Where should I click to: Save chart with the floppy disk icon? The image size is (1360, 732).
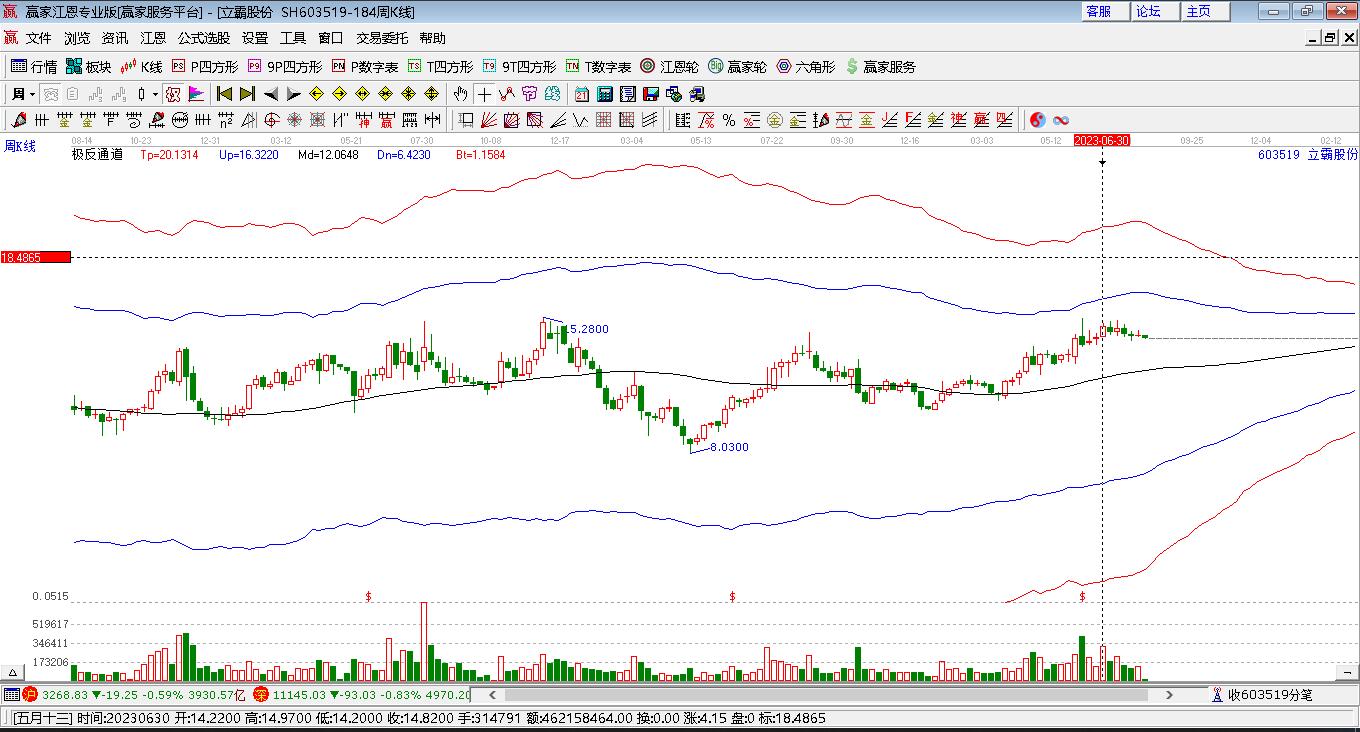pyautogui.click(x=651, y=94)
